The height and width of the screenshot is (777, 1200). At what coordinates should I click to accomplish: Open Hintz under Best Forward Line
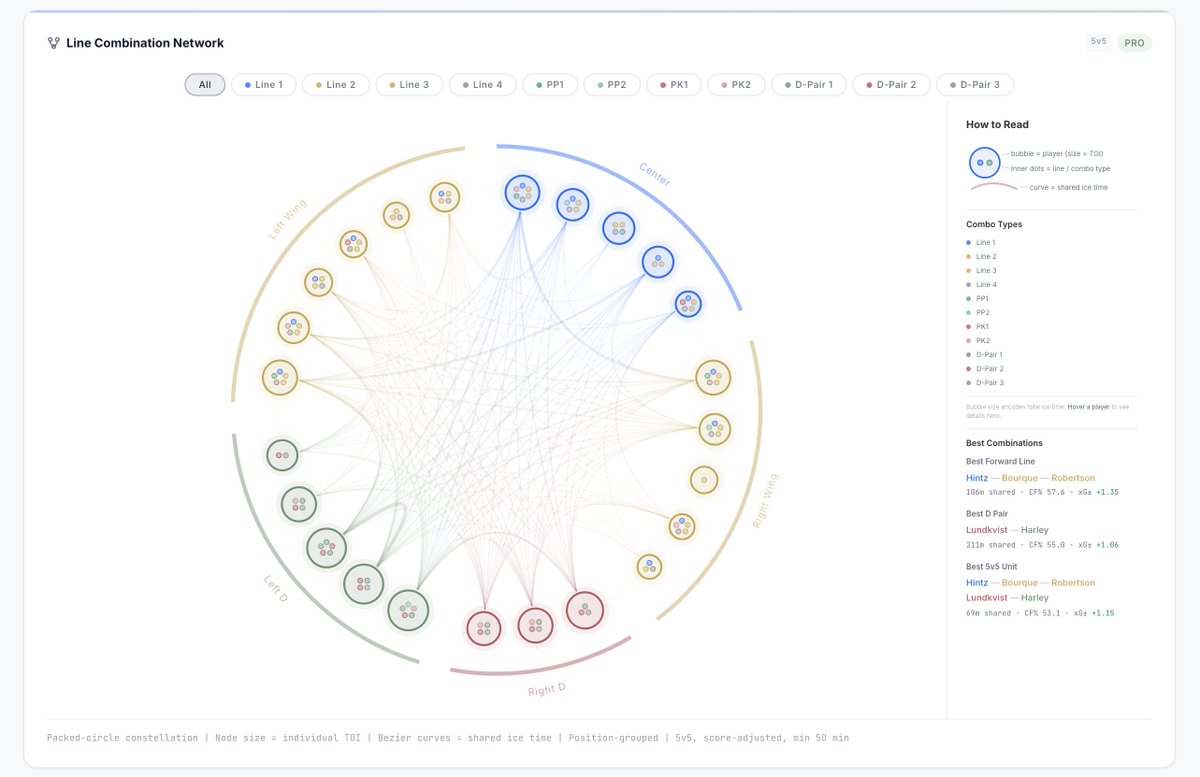pos(977,478)
